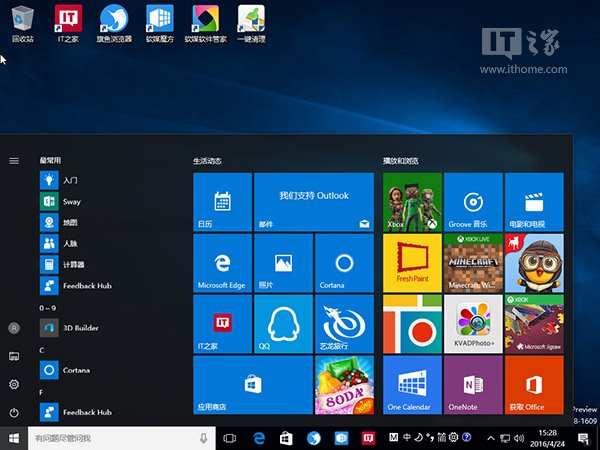Open the OneNote tile
This screenshot has width=600, height=450.
[x=473, y=385]
